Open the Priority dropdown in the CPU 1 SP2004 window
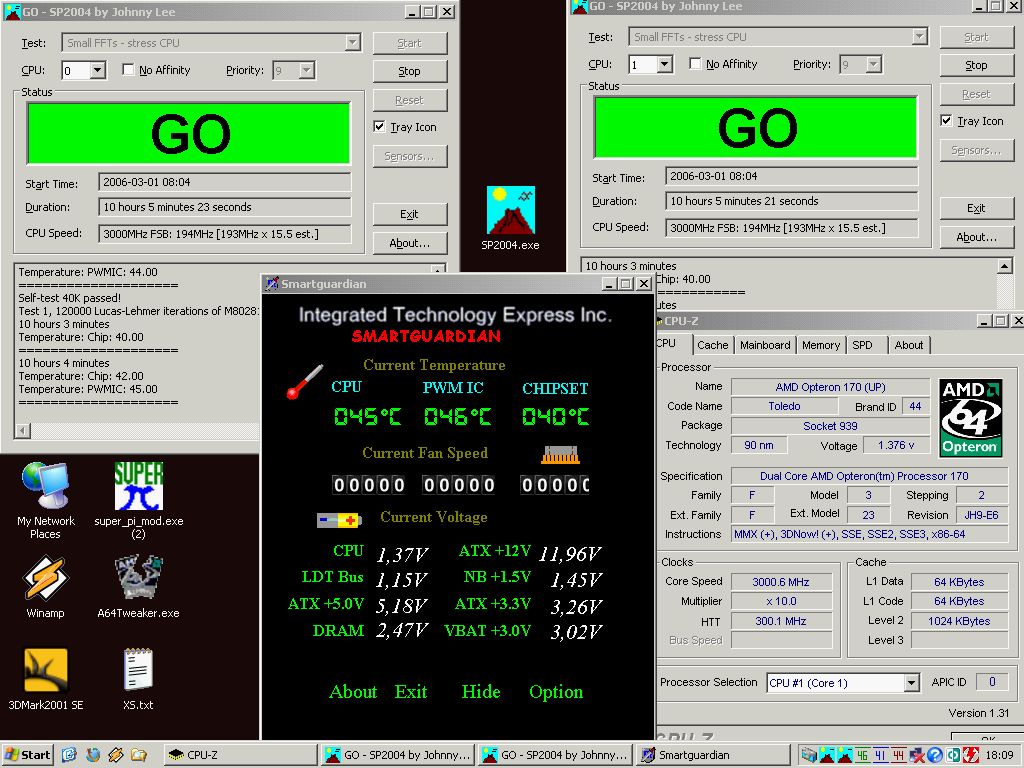 click(x=873, y=64)
